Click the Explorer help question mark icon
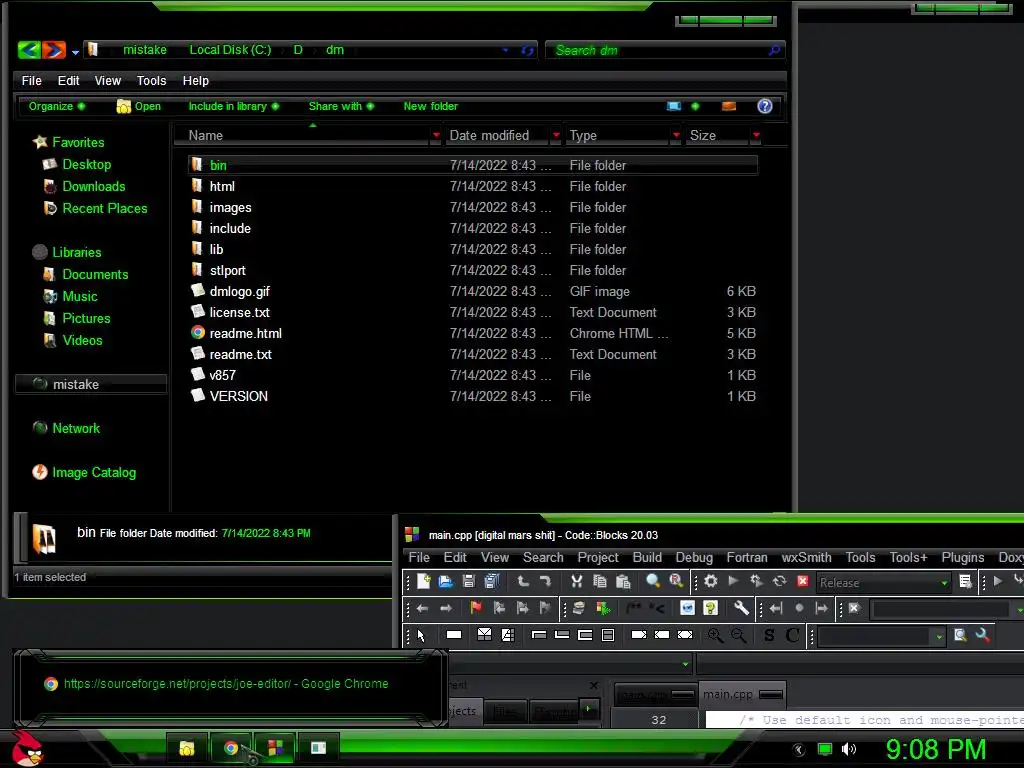1024x768 pixels. click(x=765, y=106)
